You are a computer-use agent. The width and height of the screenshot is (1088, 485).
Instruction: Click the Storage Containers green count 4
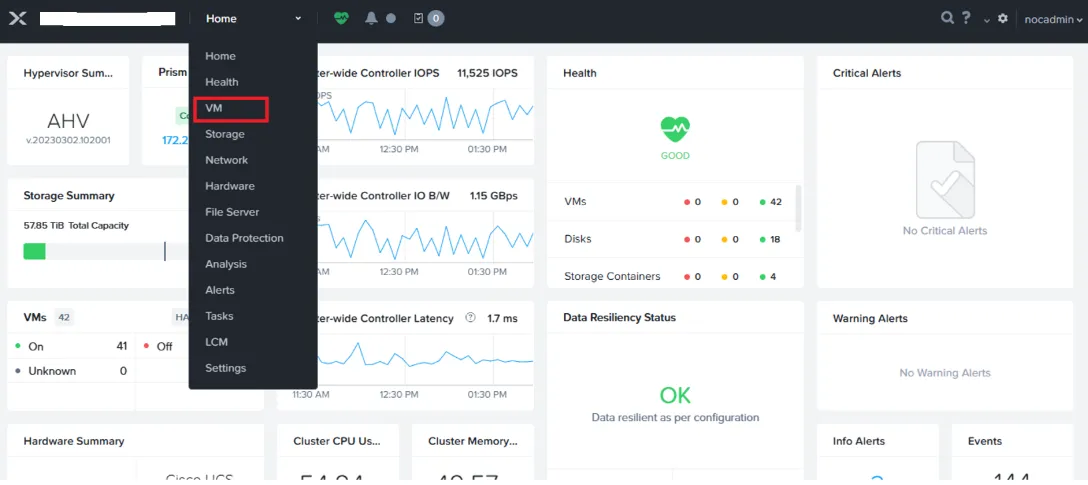tap(773, 276)
